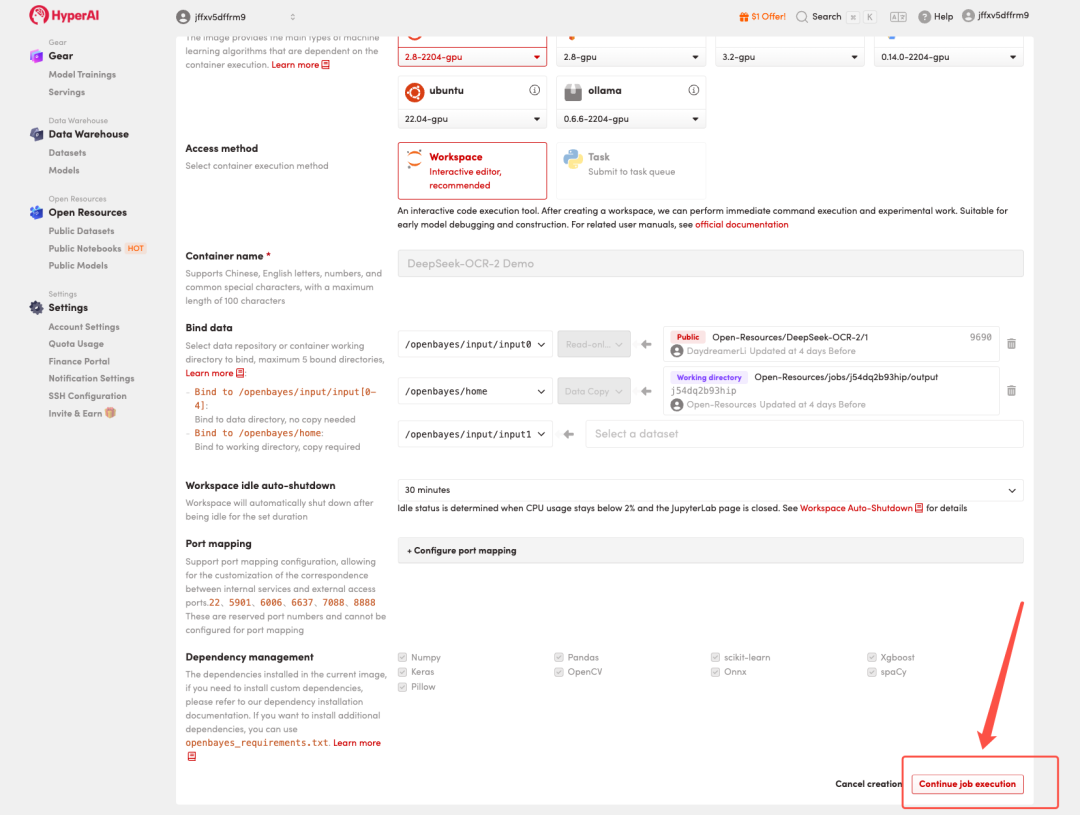
Task: Open the ubuntu 22.04-gpu version dropdown
Action: [472, 119]
